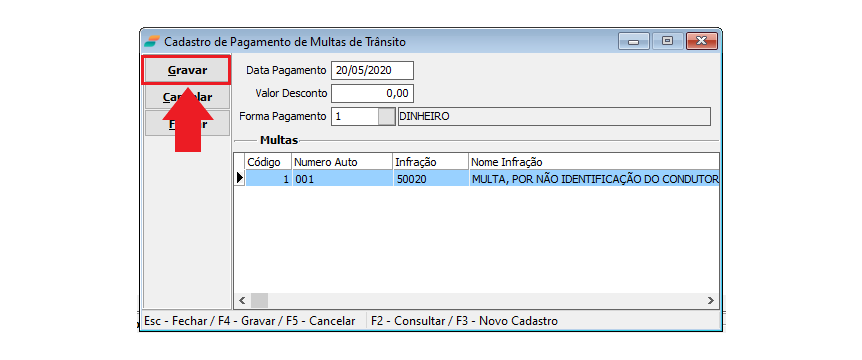Select the Data Pagamento date field
The height and width of the screenshot is (360, 862).
click(x=372, y=70)
